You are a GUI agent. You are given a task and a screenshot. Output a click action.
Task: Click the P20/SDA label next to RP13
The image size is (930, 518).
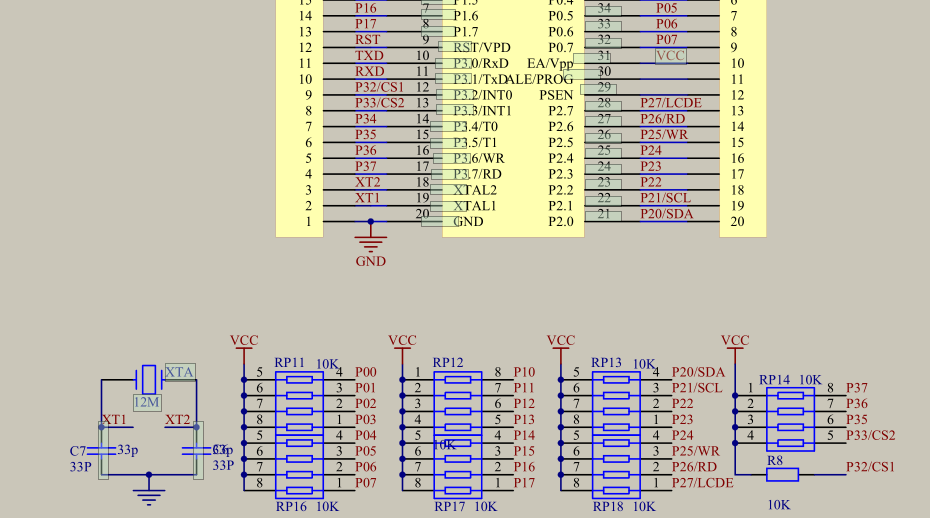click(x=698, y=372)
